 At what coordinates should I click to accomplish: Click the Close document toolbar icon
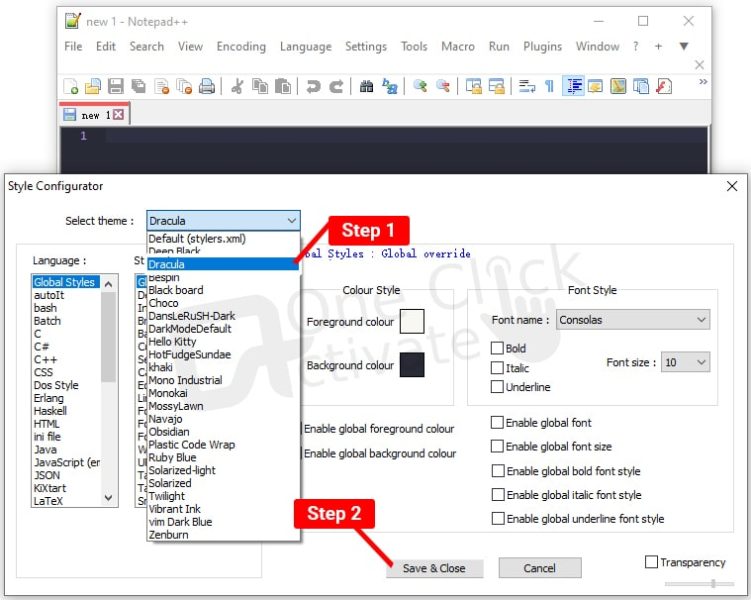pyautogui.click(x=162, y=86)
